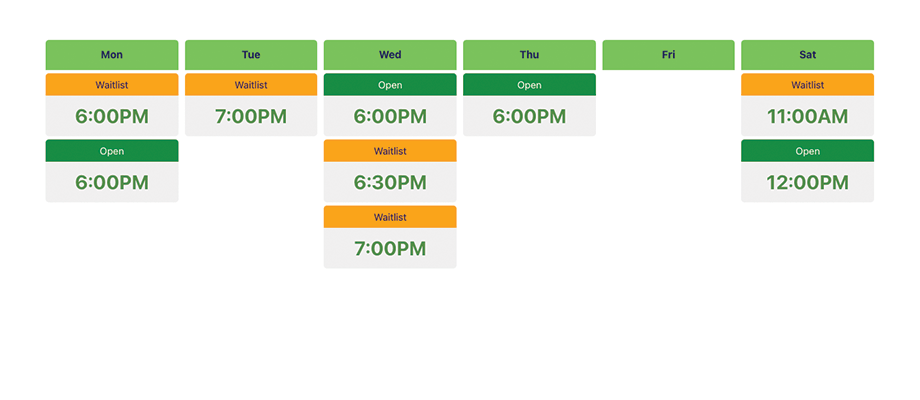The height and width of the screenshot is (400, 920).
Task: Select Saturday's 11:00AM time
Action: 807,116
